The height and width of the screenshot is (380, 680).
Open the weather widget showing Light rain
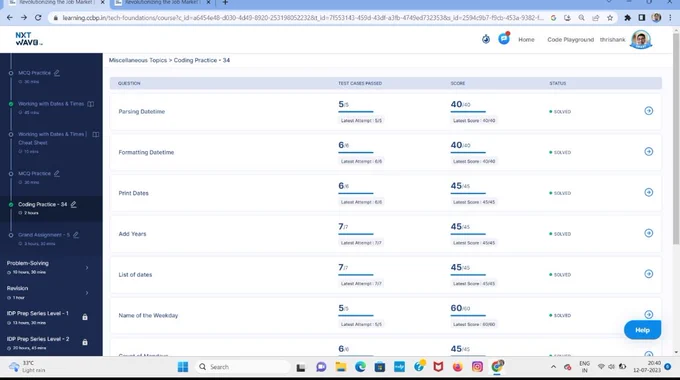click(27, 367)
